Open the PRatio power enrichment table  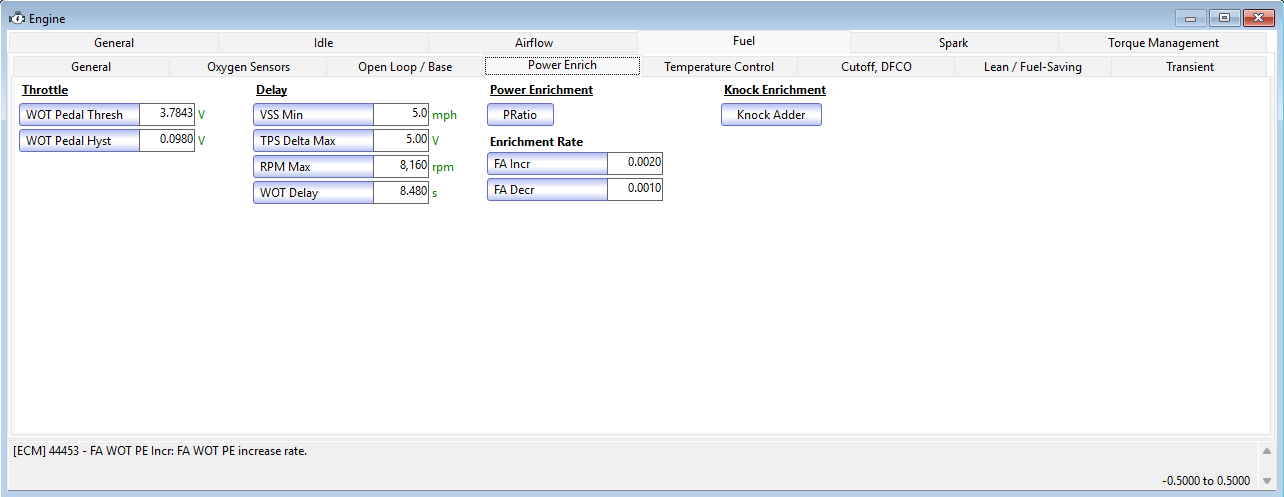[520, 115]
